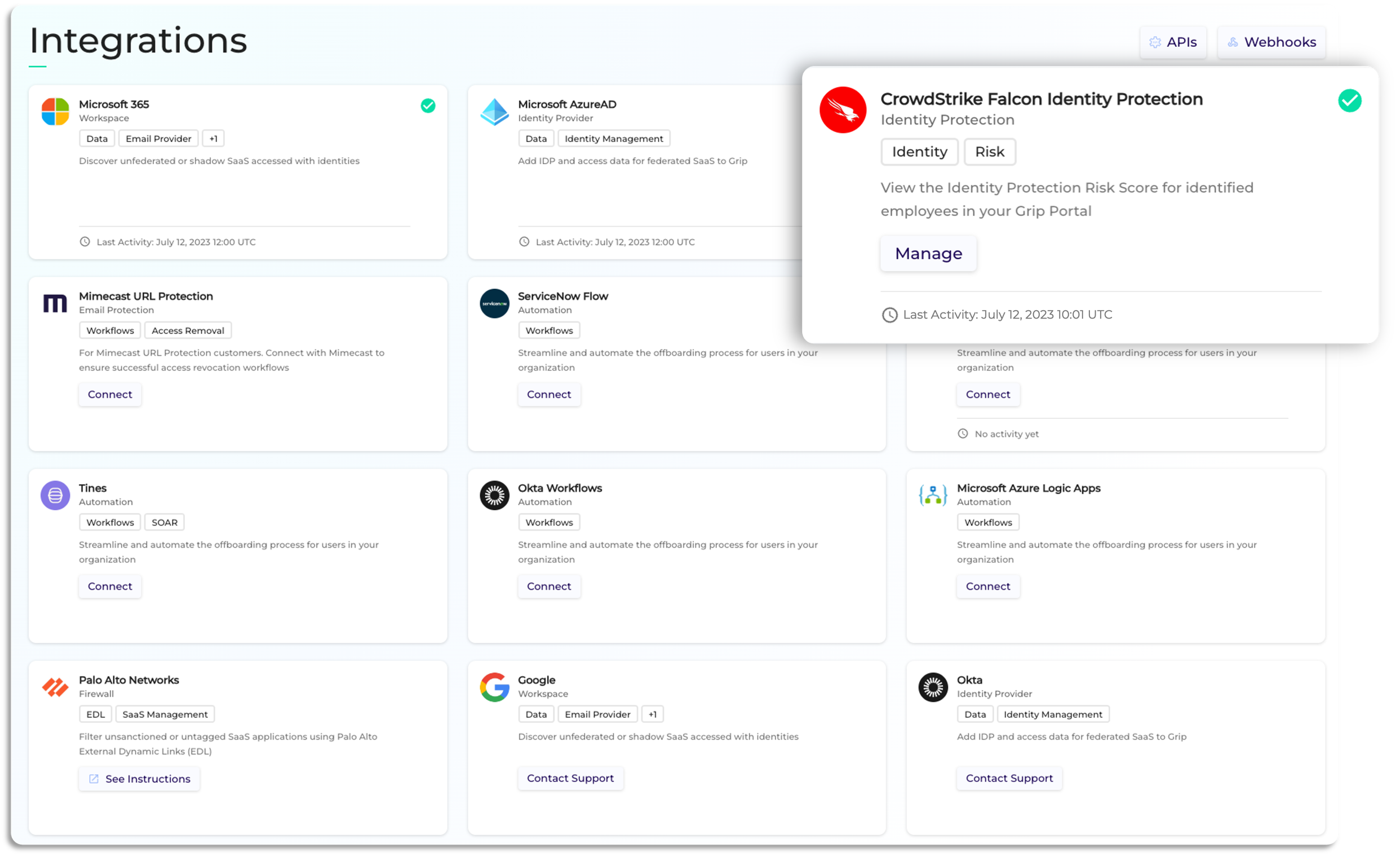
Task: Click Identity Management tag on Okta card
Action: click(1053, 714)
